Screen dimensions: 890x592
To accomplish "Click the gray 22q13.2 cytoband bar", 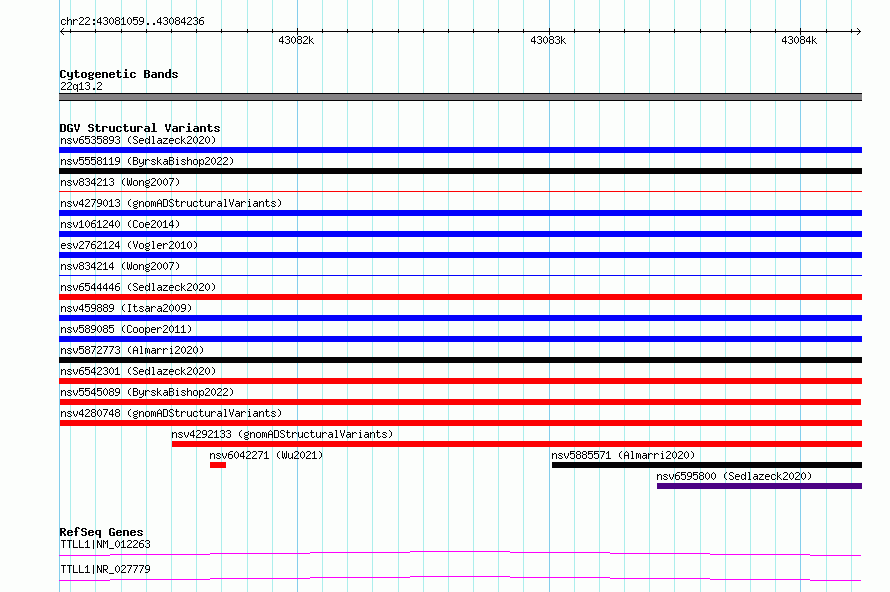I will (460, 97).
